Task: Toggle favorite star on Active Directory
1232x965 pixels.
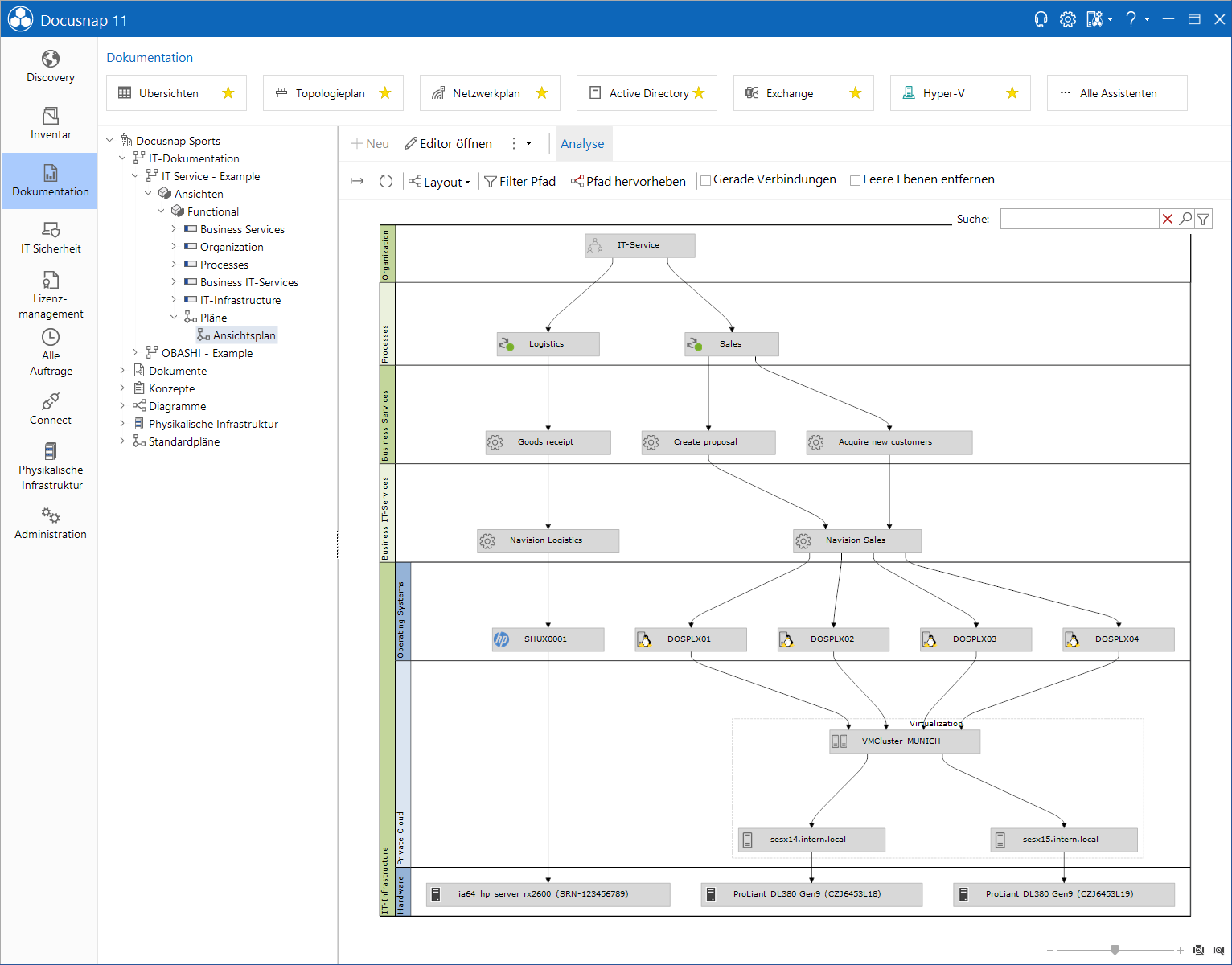Action: coord(699,92)
